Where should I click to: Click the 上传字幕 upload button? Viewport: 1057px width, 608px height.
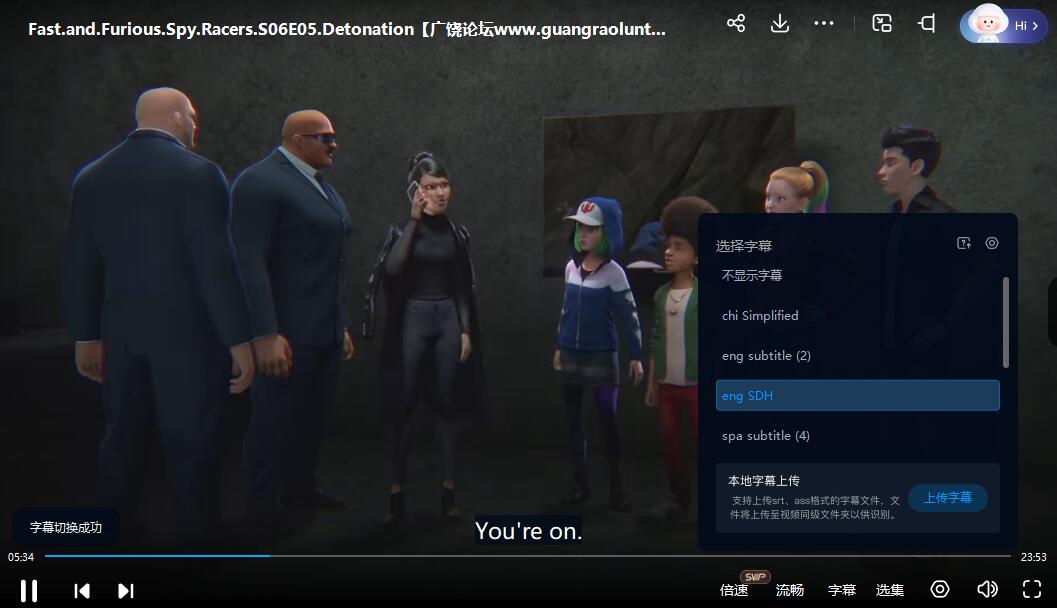[948, 497]
